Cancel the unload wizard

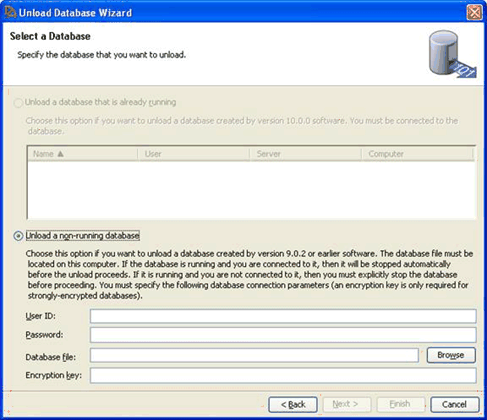point(454,404)
